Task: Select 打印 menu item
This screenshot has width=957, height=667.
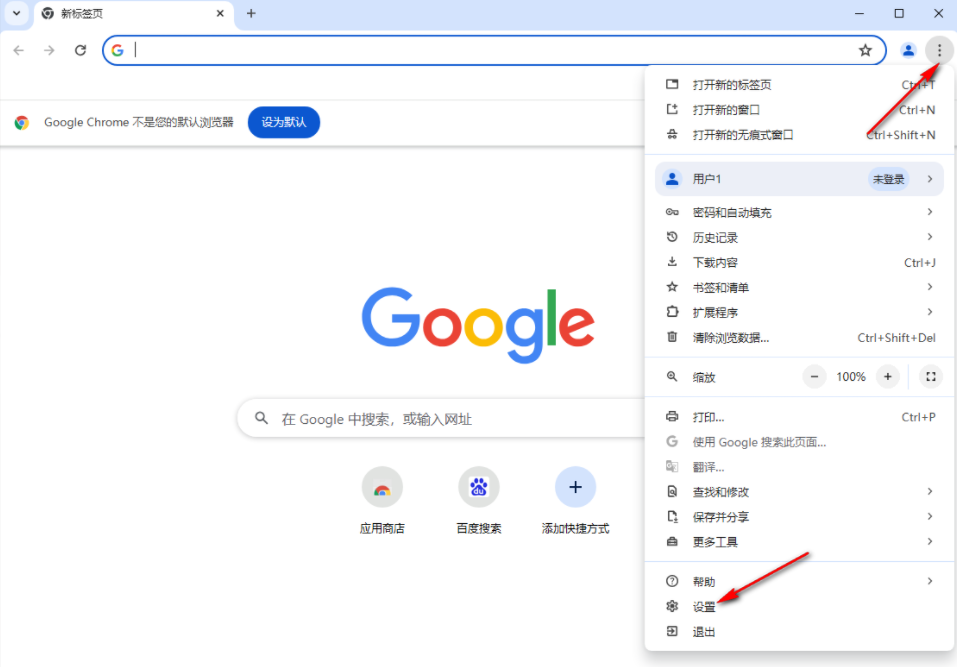Action: (800, 417)
